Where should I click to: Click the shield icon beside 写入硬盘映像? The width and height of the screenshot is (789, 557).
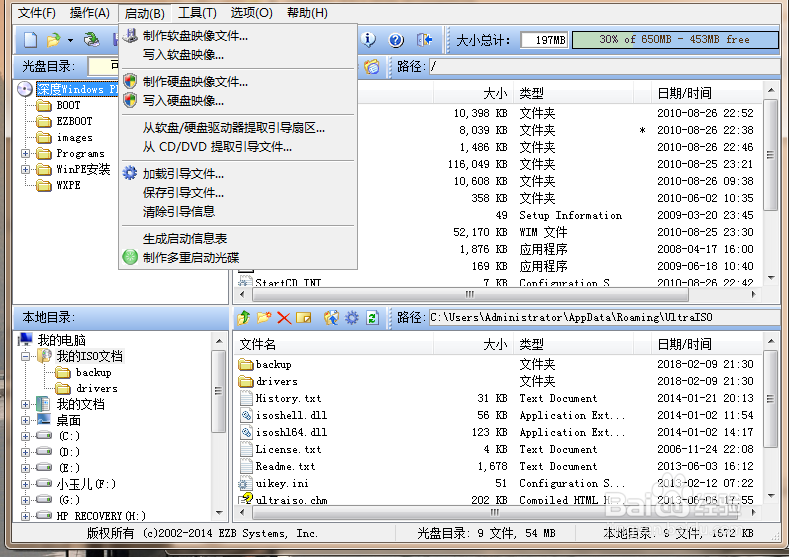pyautogui.click(x=130, y=100)
